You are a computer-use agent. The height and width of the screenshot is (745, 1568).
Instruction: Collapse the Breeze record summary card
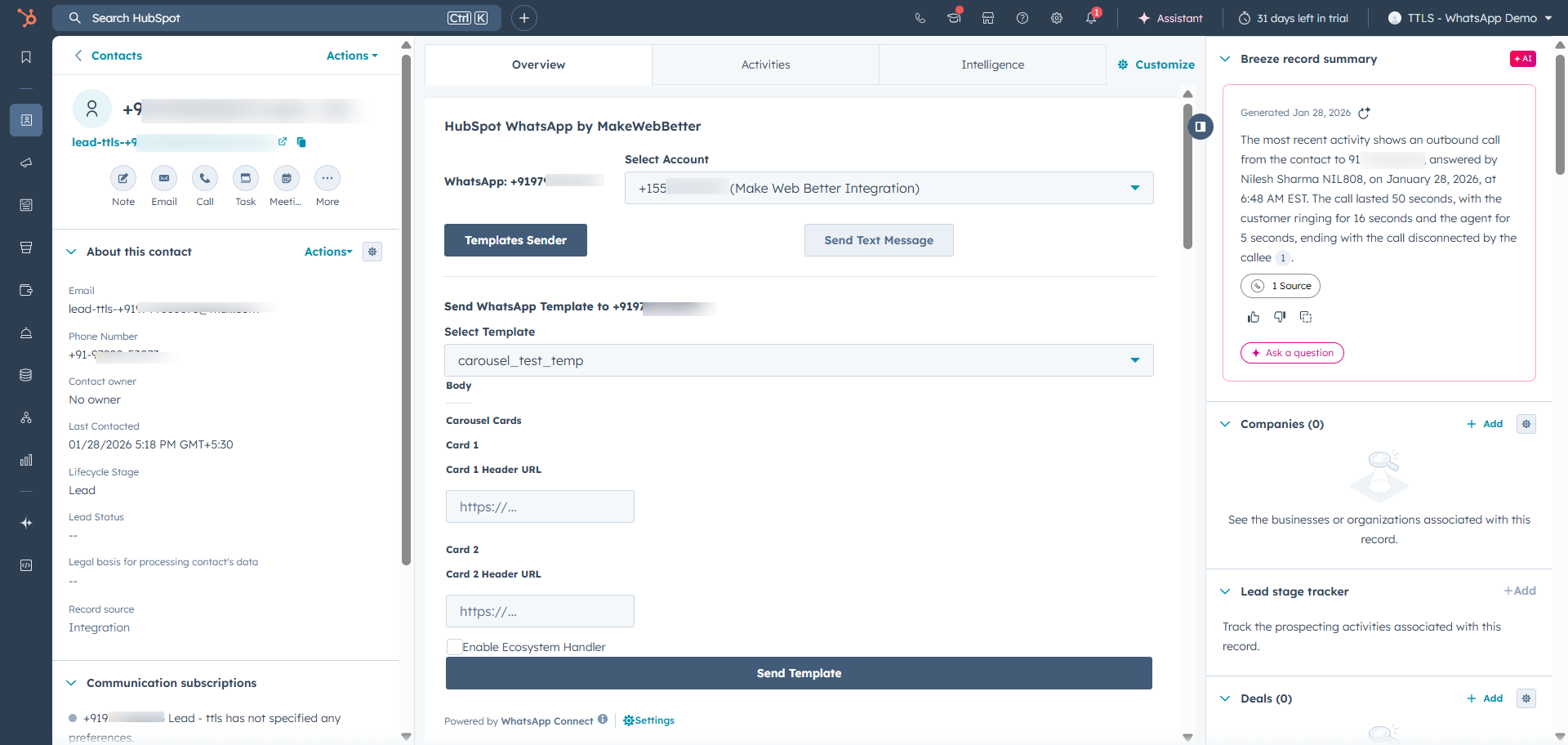point(1225,59)
